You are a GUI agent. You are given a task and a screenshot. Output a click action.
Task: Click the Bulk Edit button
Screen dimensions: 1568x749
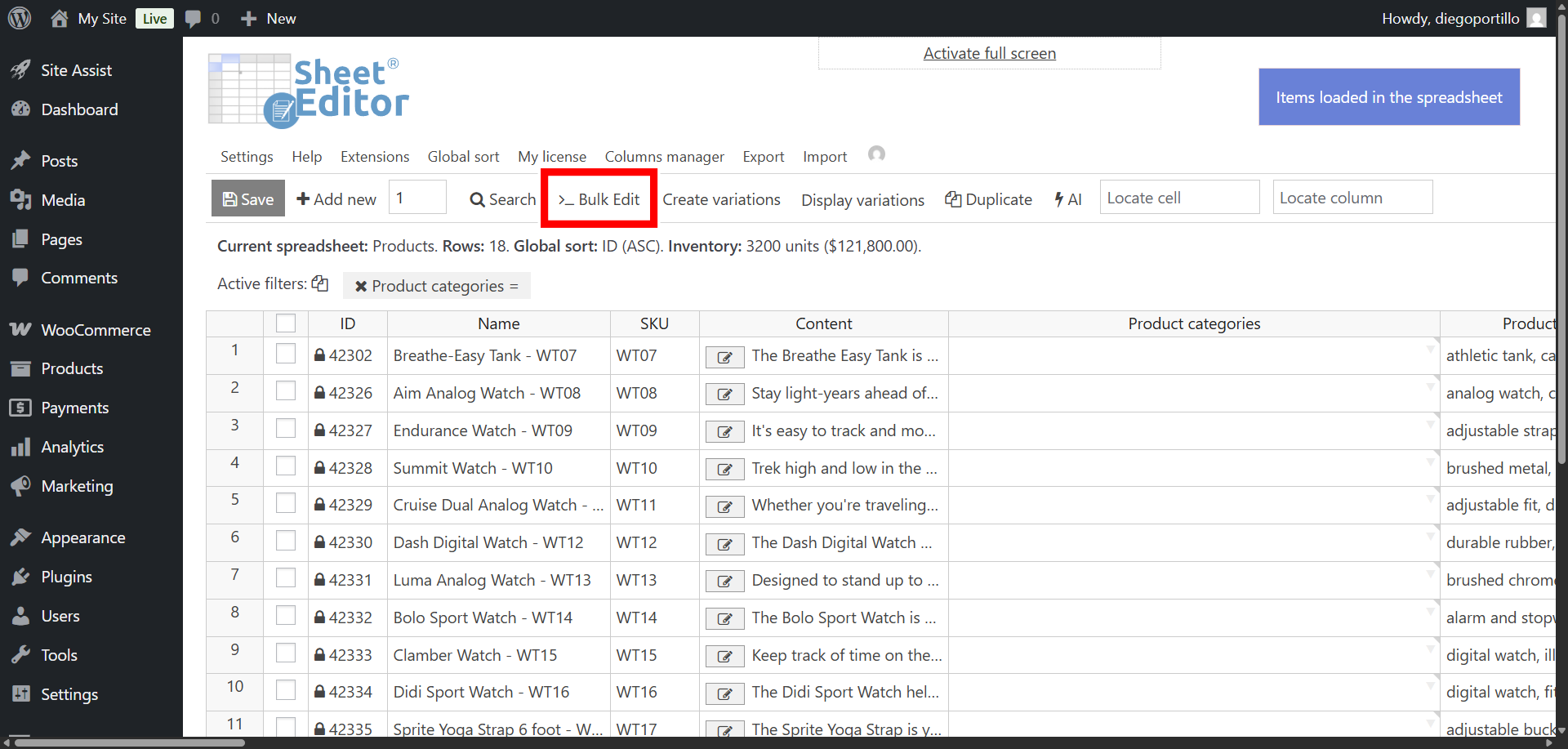599,199
